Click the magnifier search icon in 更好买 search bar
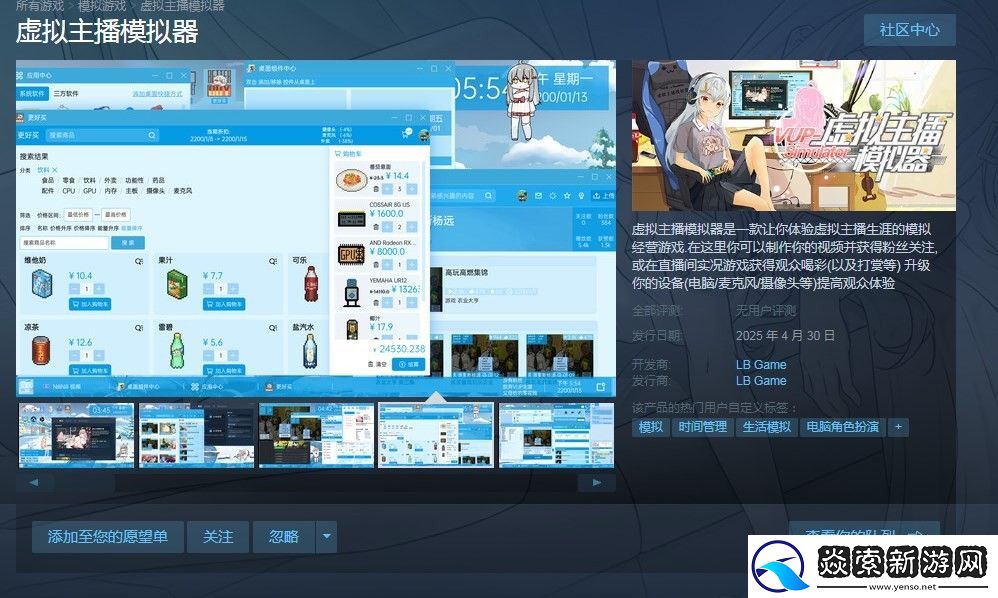Screen dimensions: 998x598 pyautogui.click(x=152, y=133)
